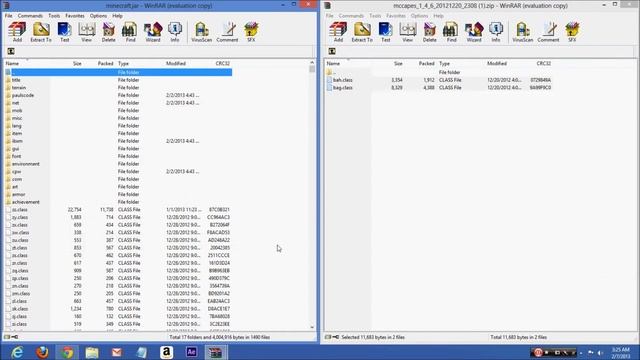Open Options menu in the minecraft.jar window
640x360 pixels.
(98, 16)
